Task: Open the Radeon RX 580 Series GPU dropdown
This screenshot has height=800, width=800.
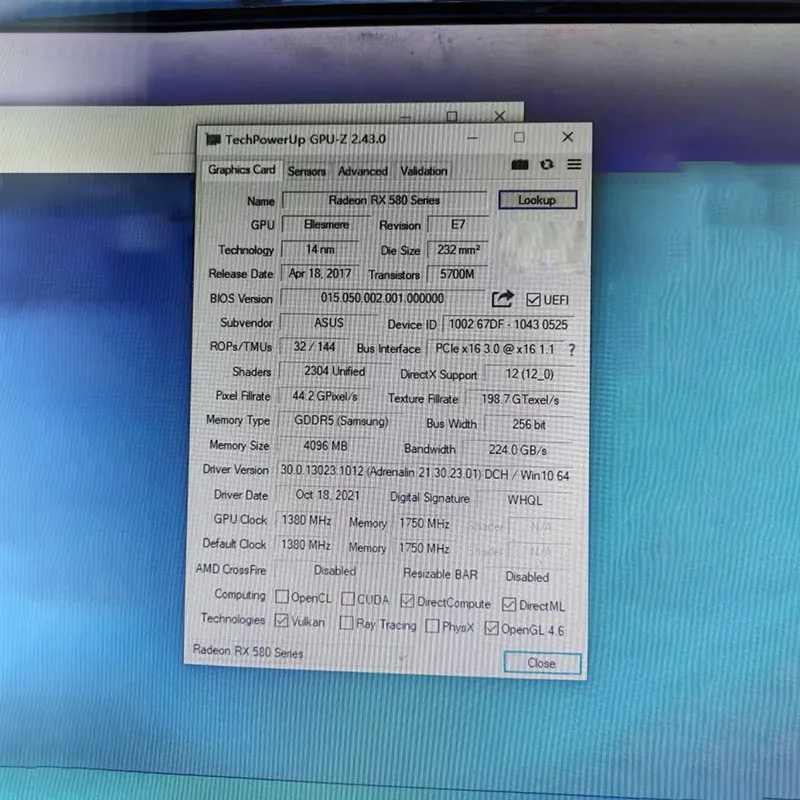Action: (298, 653)
